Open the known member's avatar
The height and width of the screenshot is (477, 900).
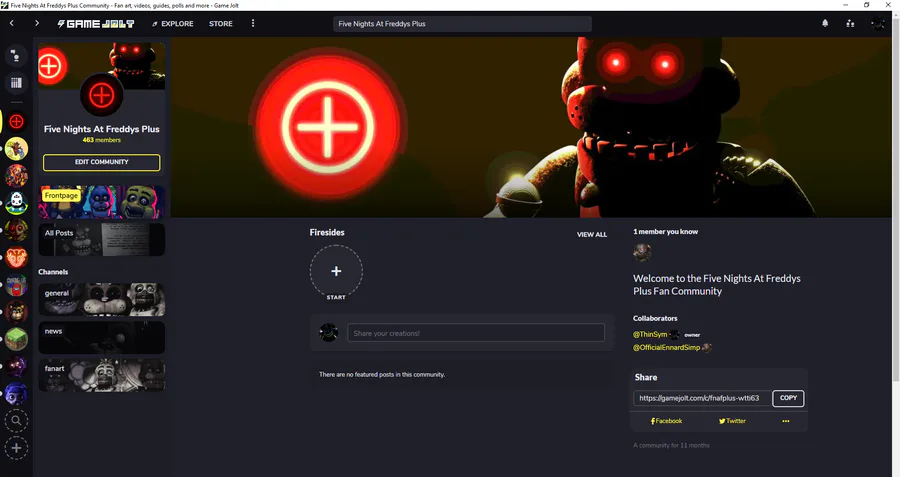(x=642, y=252)
